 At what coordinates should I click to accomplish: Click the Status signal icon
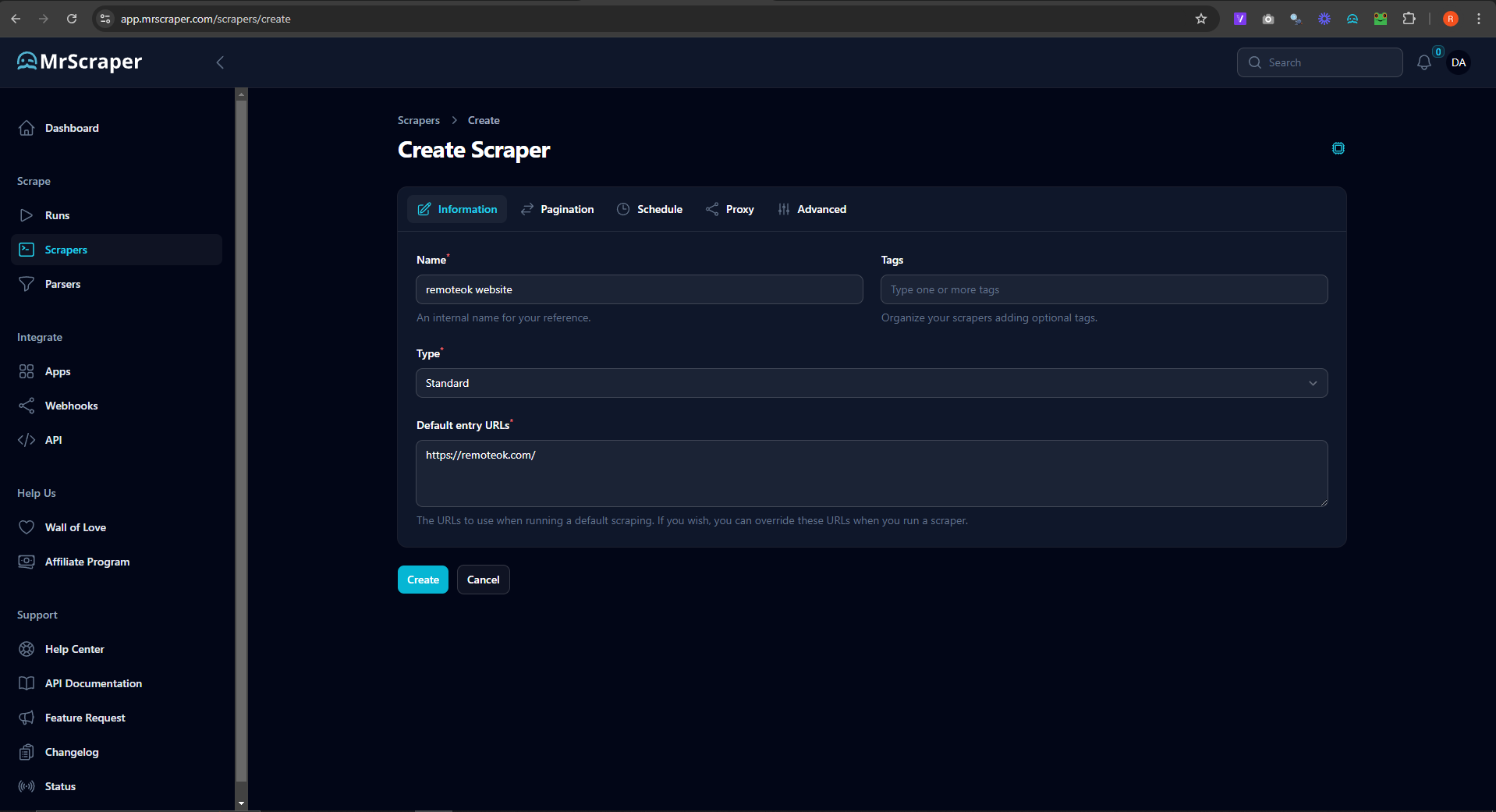(x=27, y=786)
